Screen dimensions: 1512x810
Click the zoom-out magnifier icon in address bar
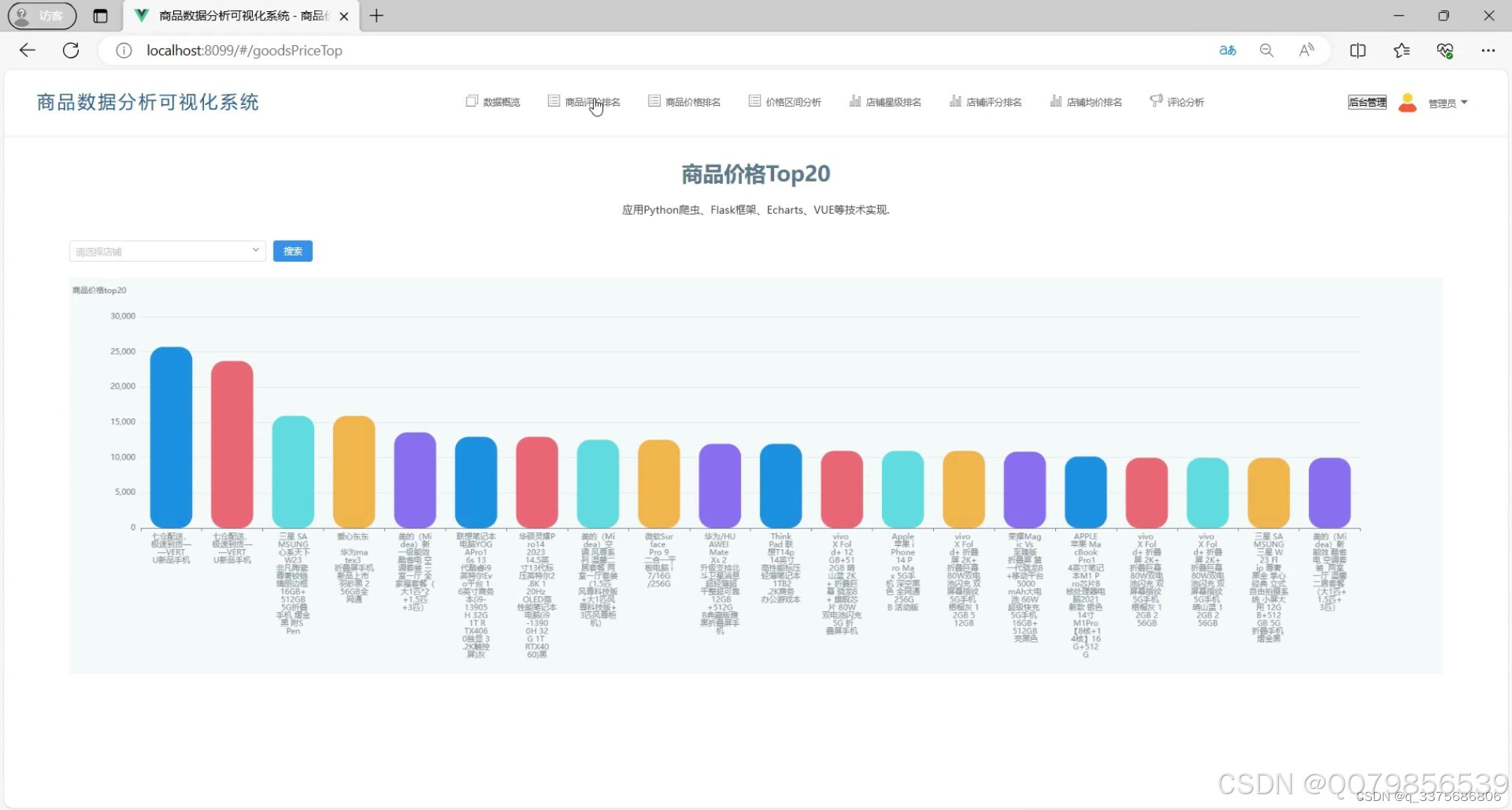[x=1267, y=50]
